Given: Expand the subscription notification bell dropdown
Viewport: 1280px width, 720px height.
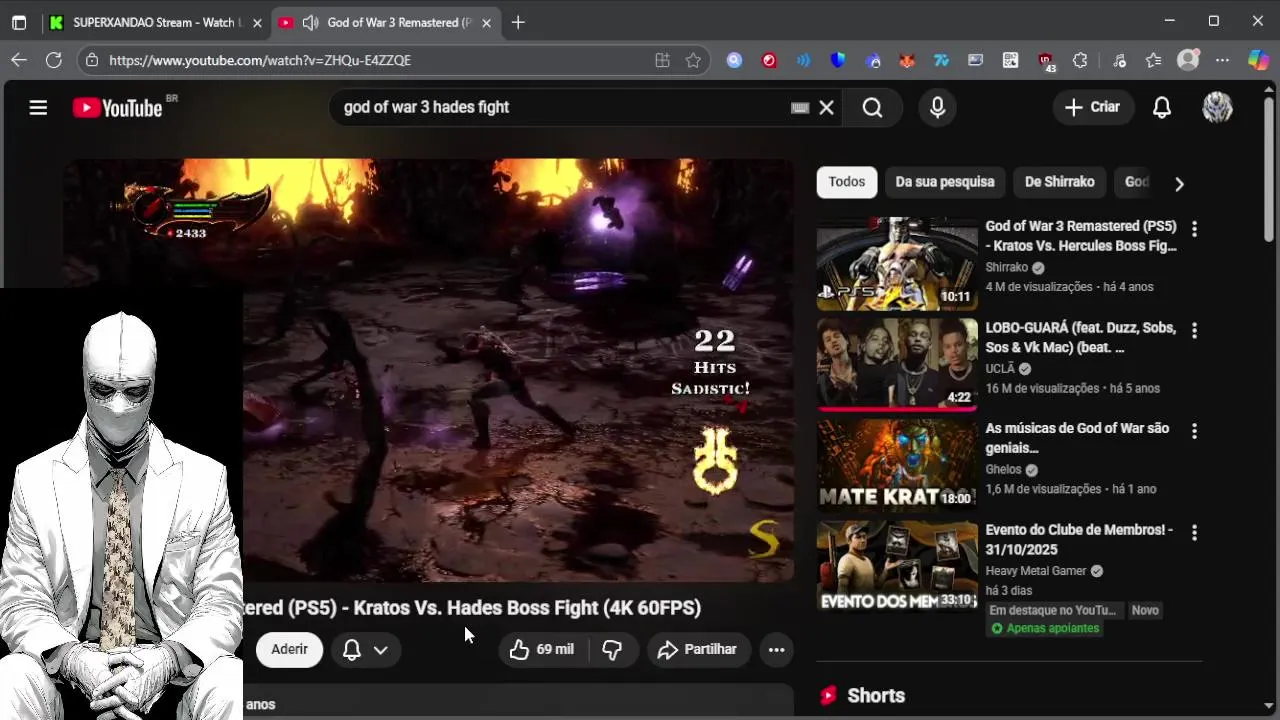Looking at the screenshot, I should pyautogui.click(x=365, y=649).
